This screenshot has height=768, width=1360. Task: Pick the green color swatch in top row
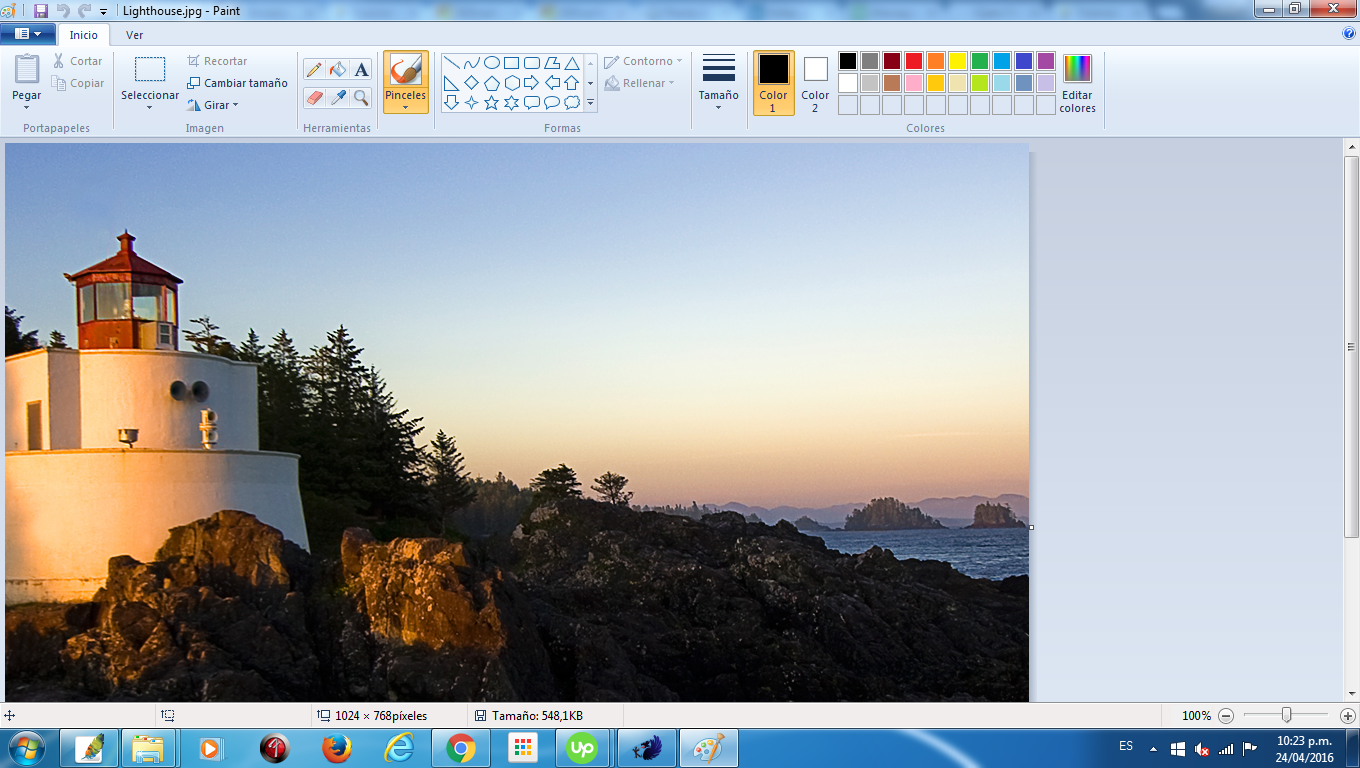coord(980,61)
